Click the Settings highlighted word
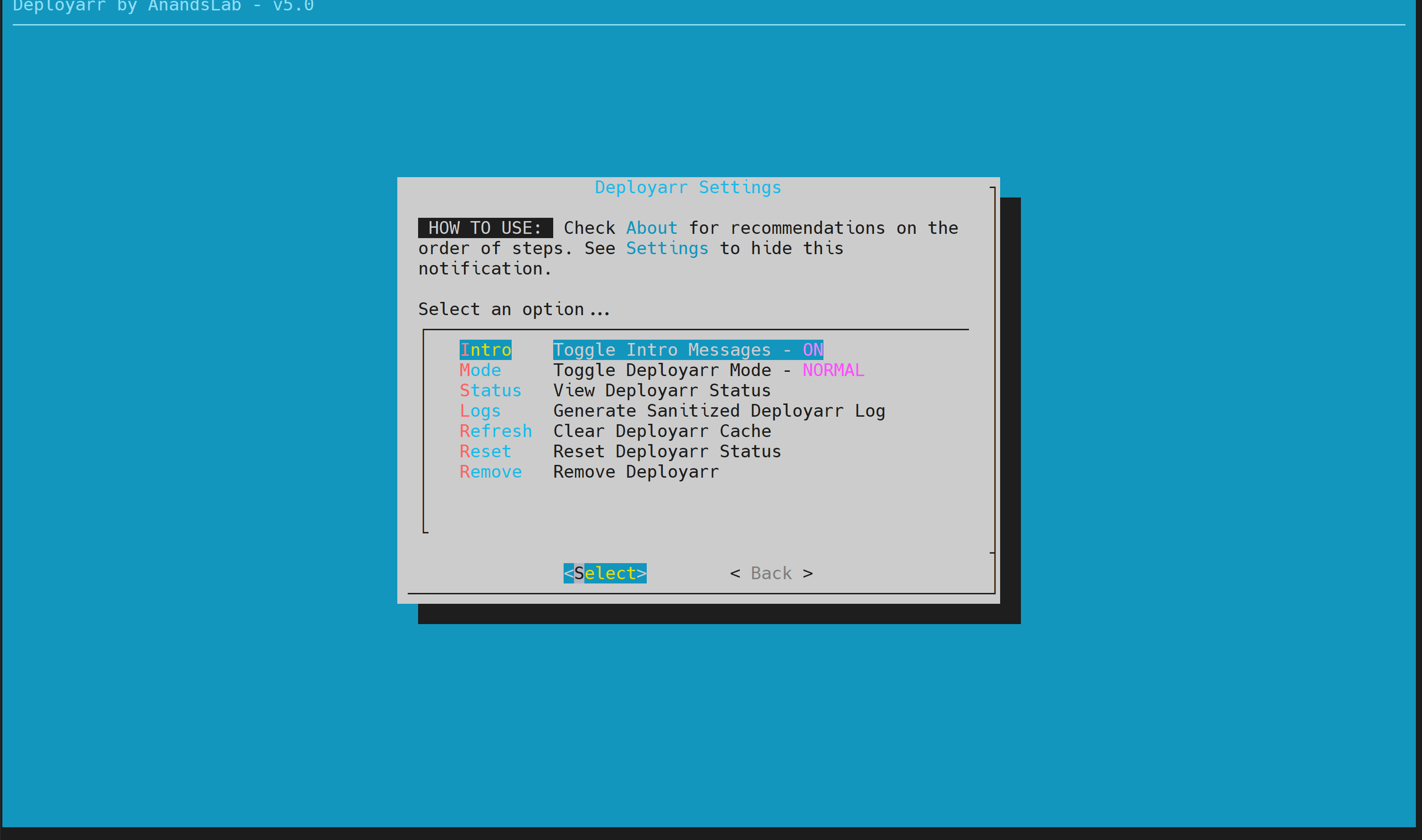 [x=667, y=249]
